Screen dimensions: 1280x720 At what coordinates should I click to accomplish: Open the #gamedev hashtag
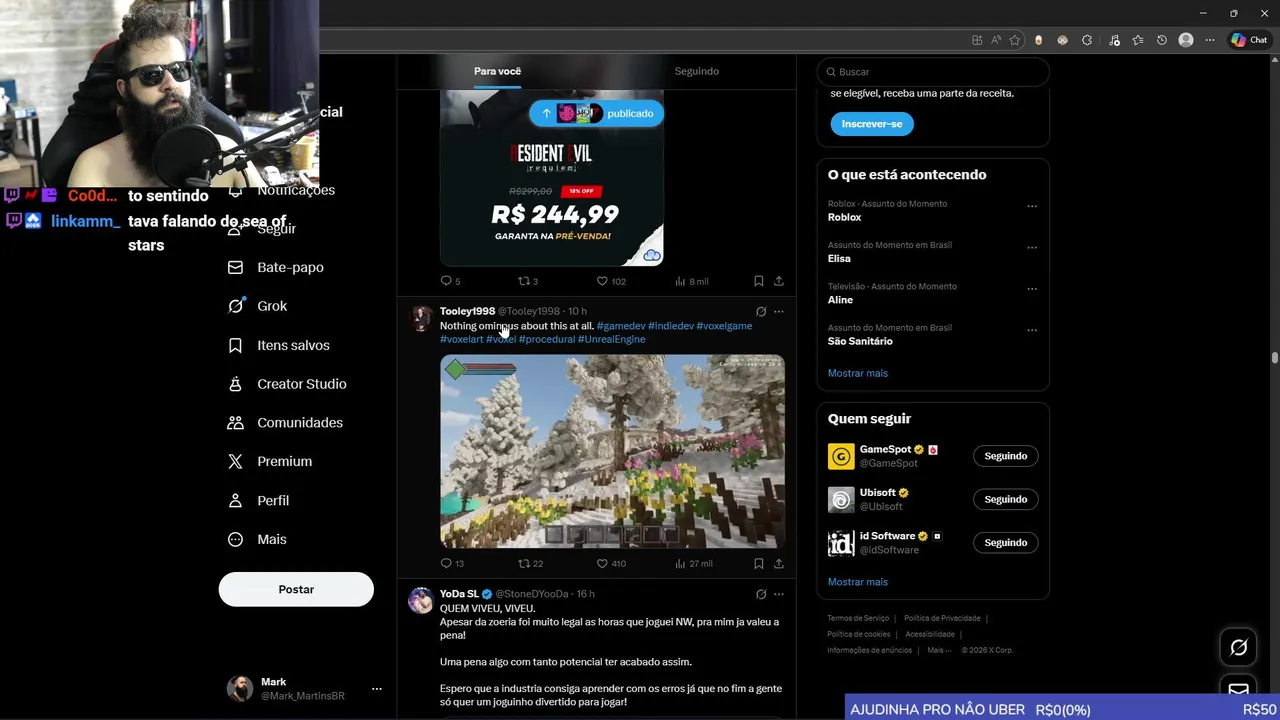[620, 326]
